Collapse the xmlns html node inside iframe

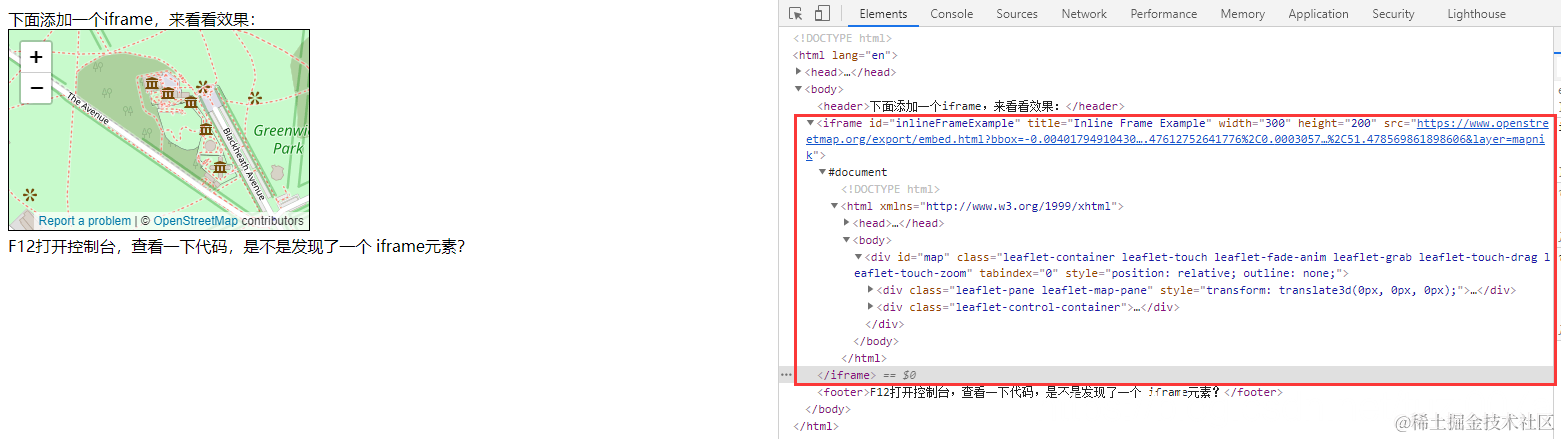pyautogui.click(x=834, y=206)
